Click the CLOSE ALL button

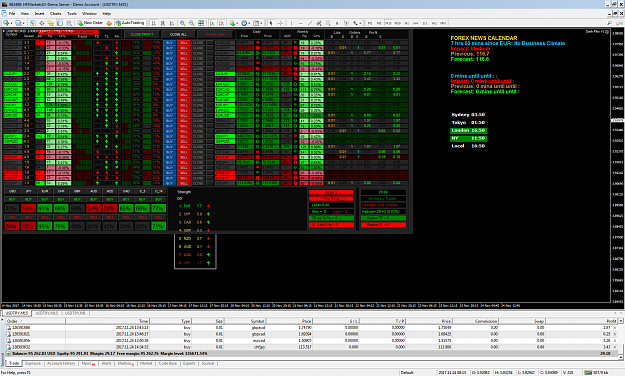pyautogui.click(x=178, y=35)
